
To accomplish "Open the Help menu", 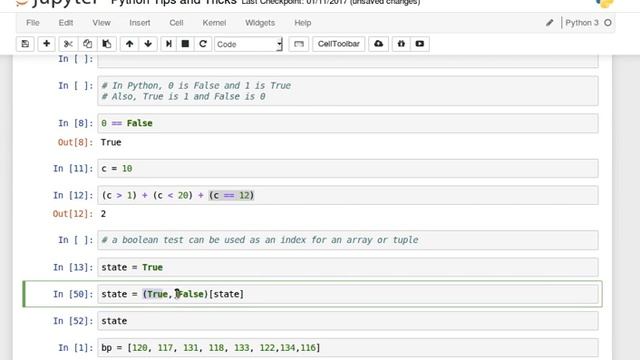I will click(x=303, y=23).
